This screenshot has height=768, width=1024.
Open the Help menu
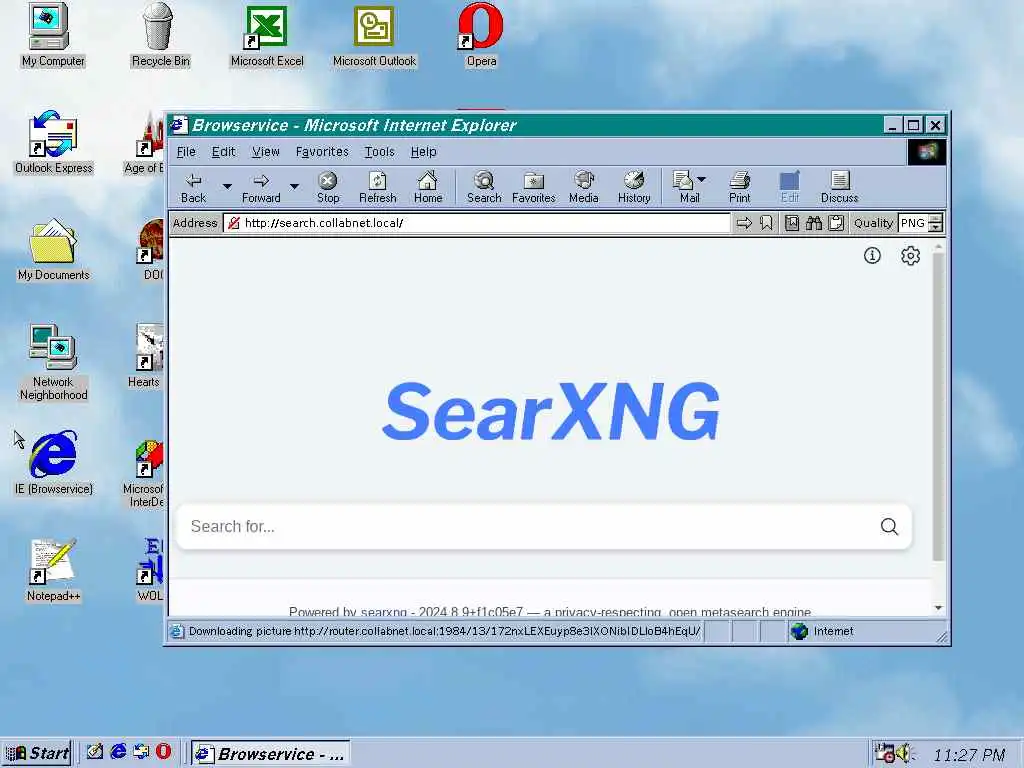click(x=423, y=152)
